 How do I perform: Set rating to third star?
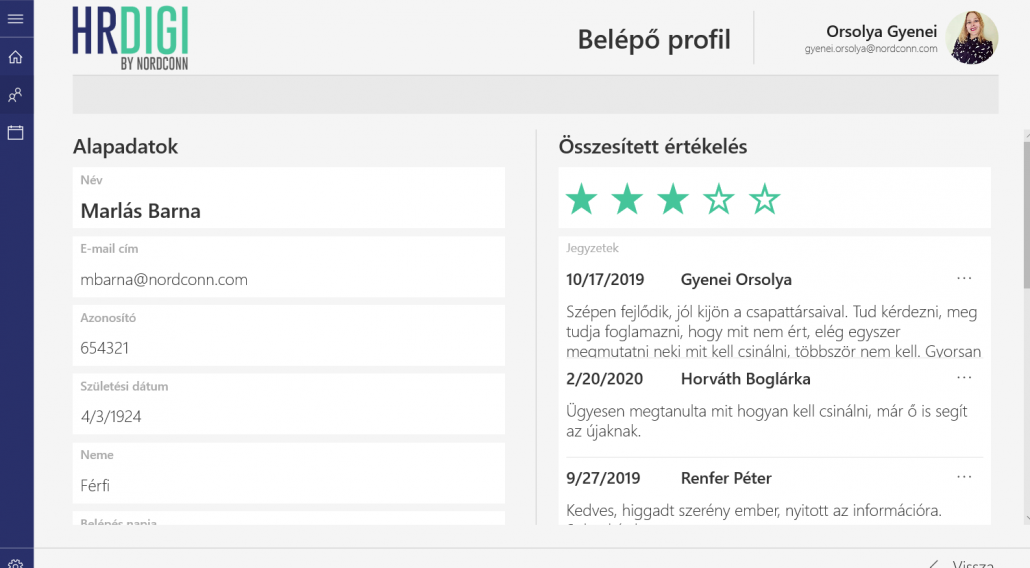tap(673, 199)
